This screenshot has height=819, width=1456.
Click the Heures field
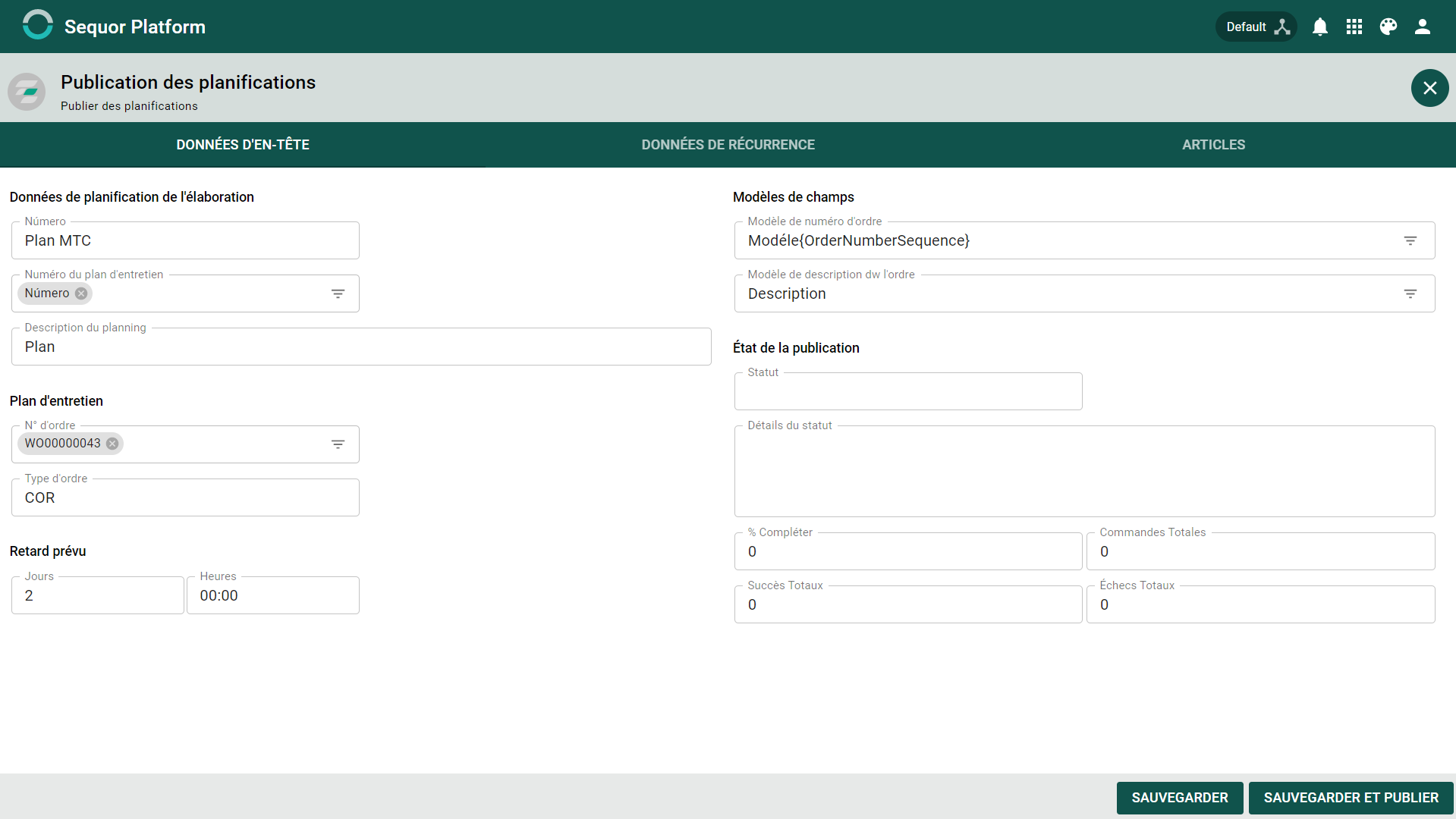coord(273,595)
